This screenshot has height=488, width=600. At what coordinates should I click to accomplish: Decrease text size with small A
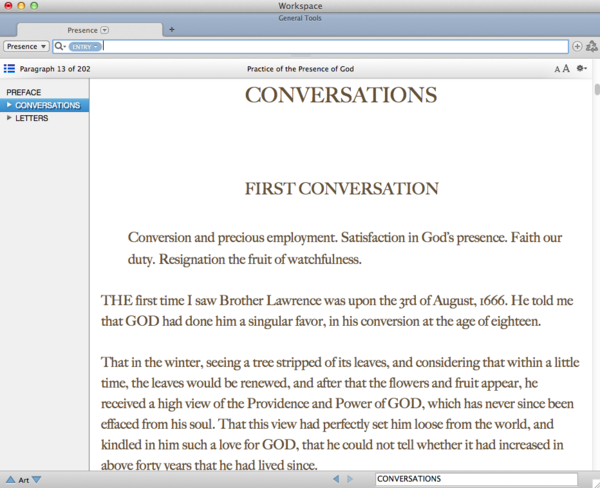557,69
